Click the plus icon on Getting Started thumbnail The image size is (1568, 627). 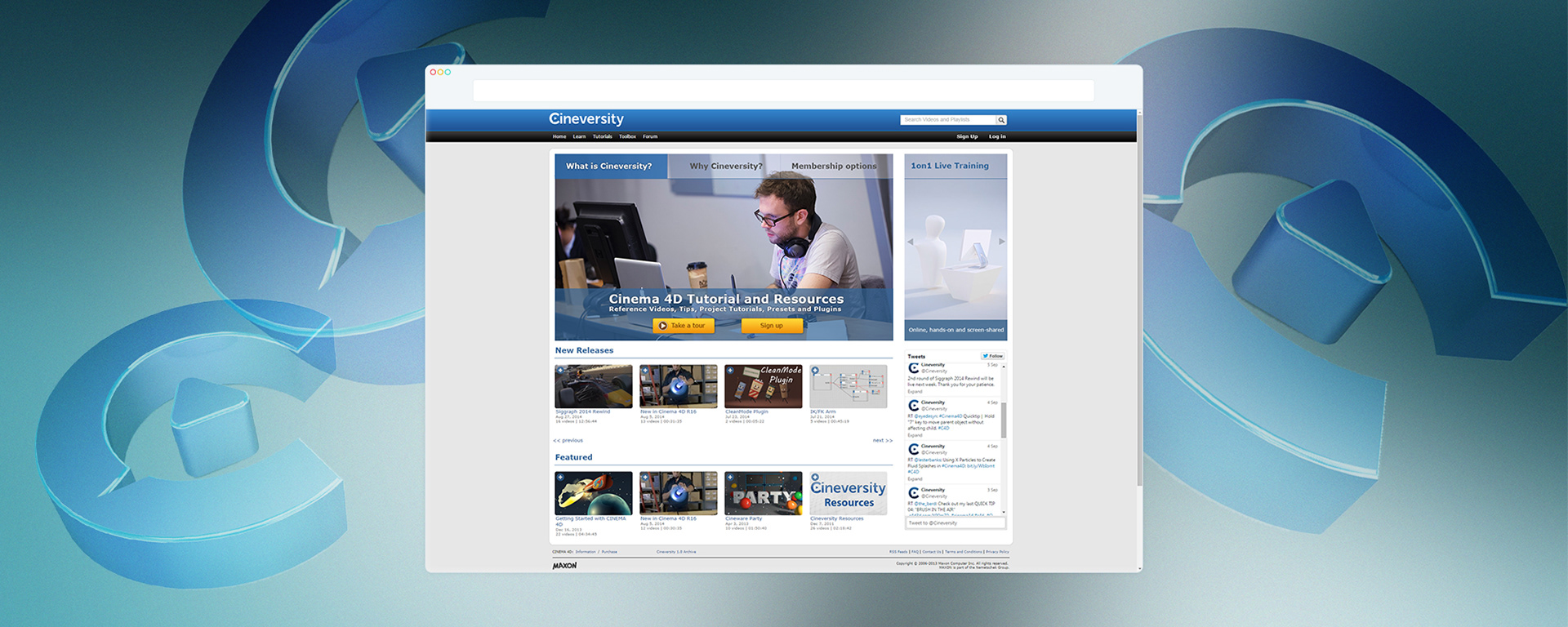pyautogui.click(x=560, y=478)
